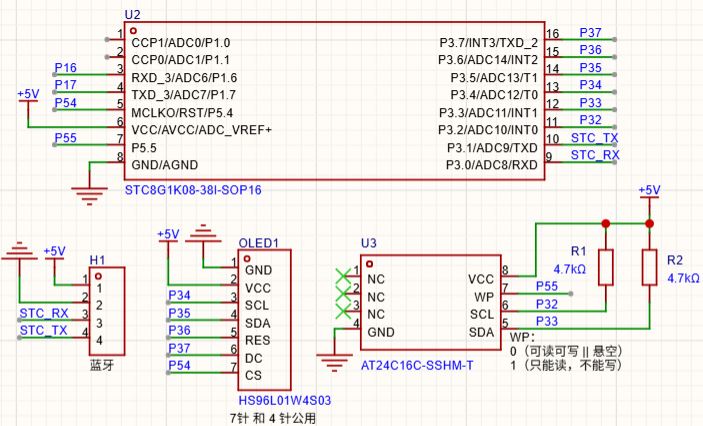Select the U2 designator label

(x=132, y=16)
